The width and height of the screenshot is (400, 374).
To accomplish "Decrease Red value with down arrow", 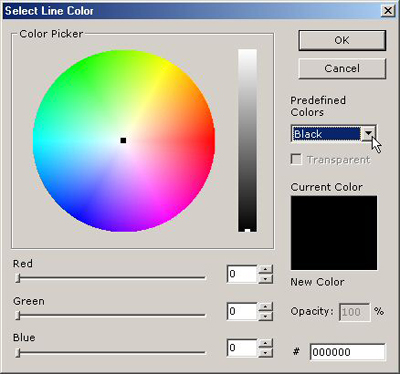I will pyautogui.click(x=265, y=279).
